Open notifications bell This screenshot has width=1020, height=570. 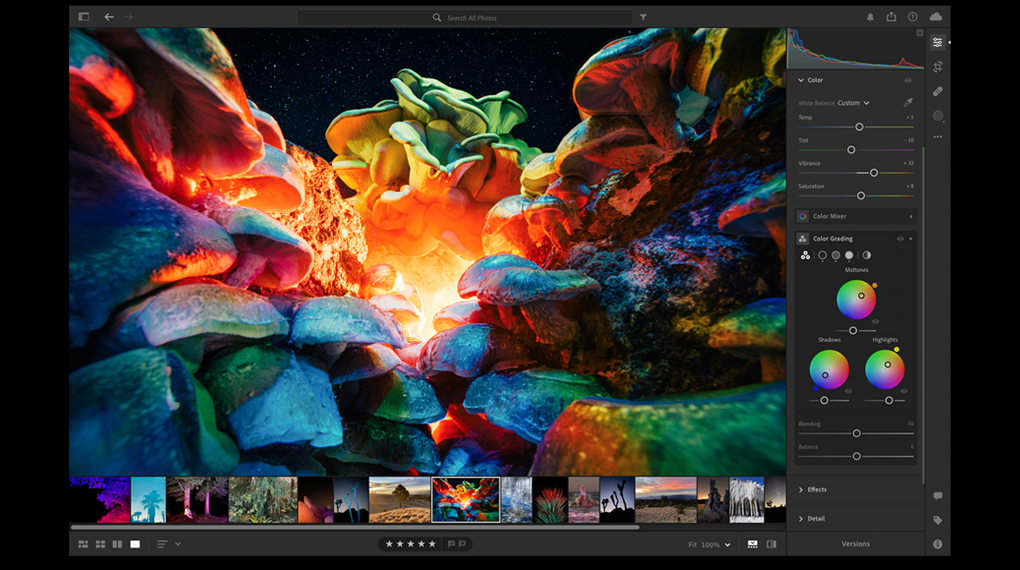point(870,18)
